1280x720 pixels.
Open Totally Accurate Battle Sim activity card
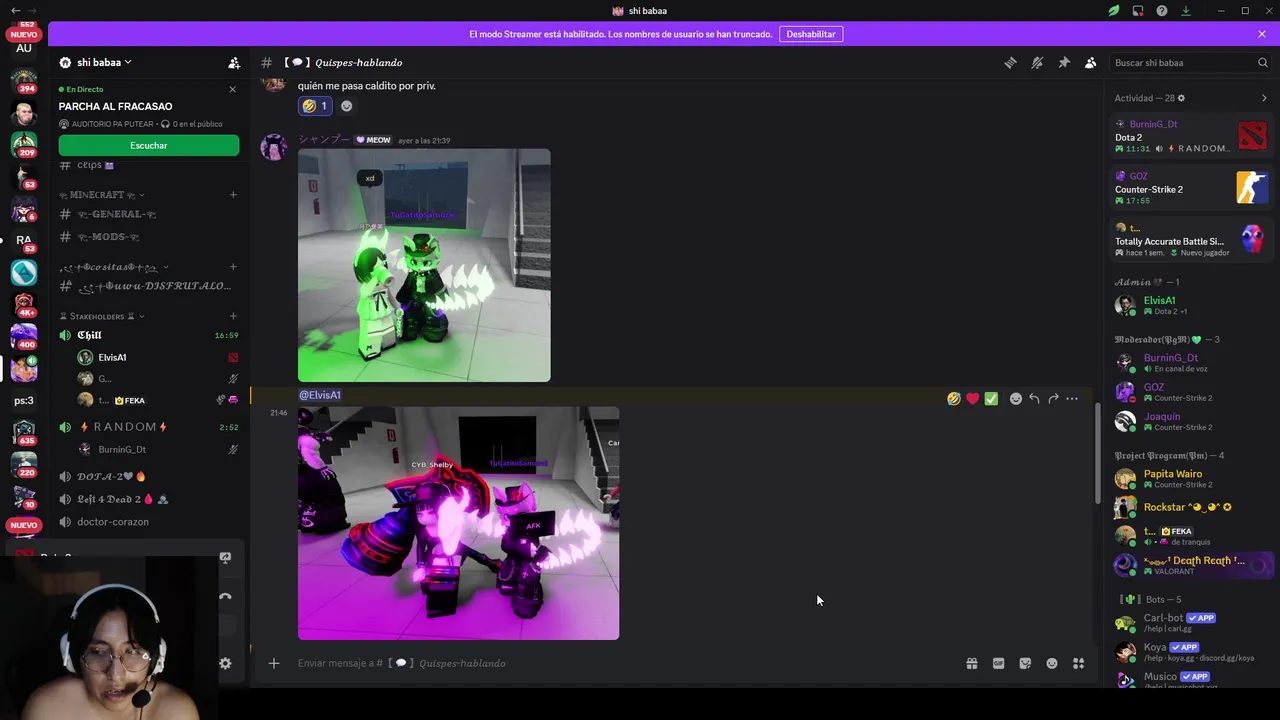click(x=1191, y=240)
